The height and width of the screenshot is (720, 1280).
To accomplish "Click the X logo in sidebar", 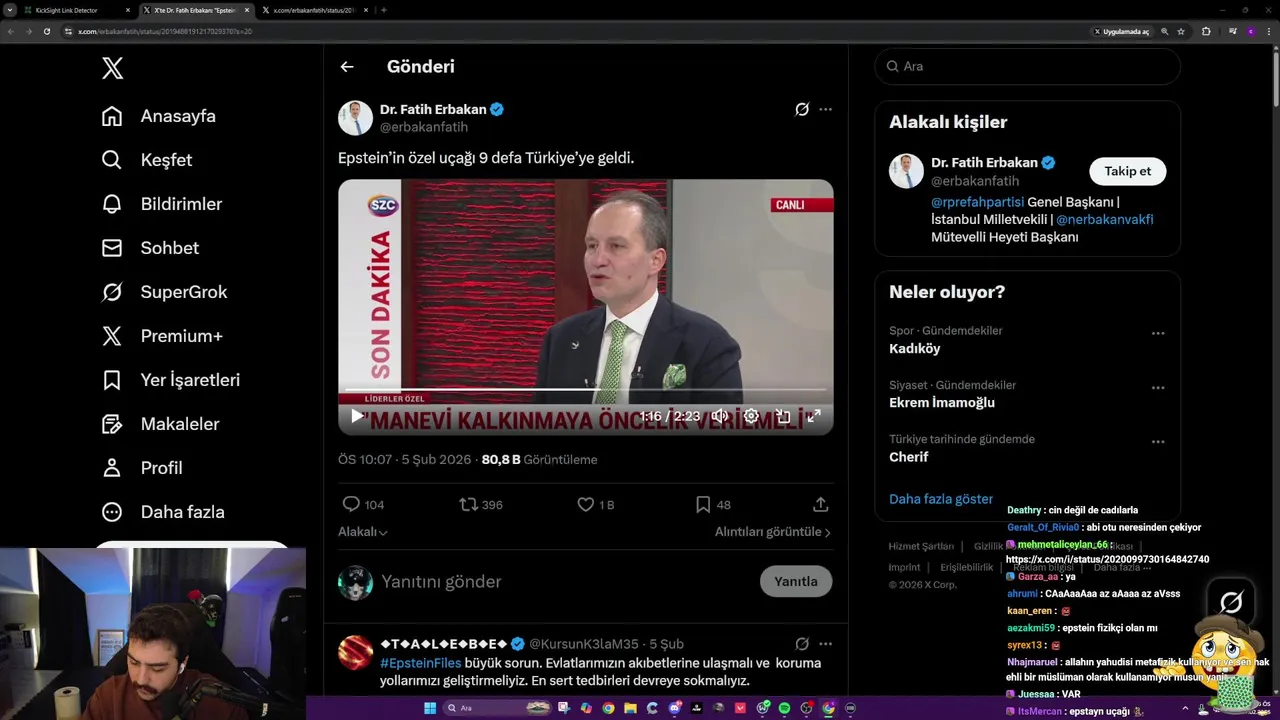I will (x=113, y=68).
